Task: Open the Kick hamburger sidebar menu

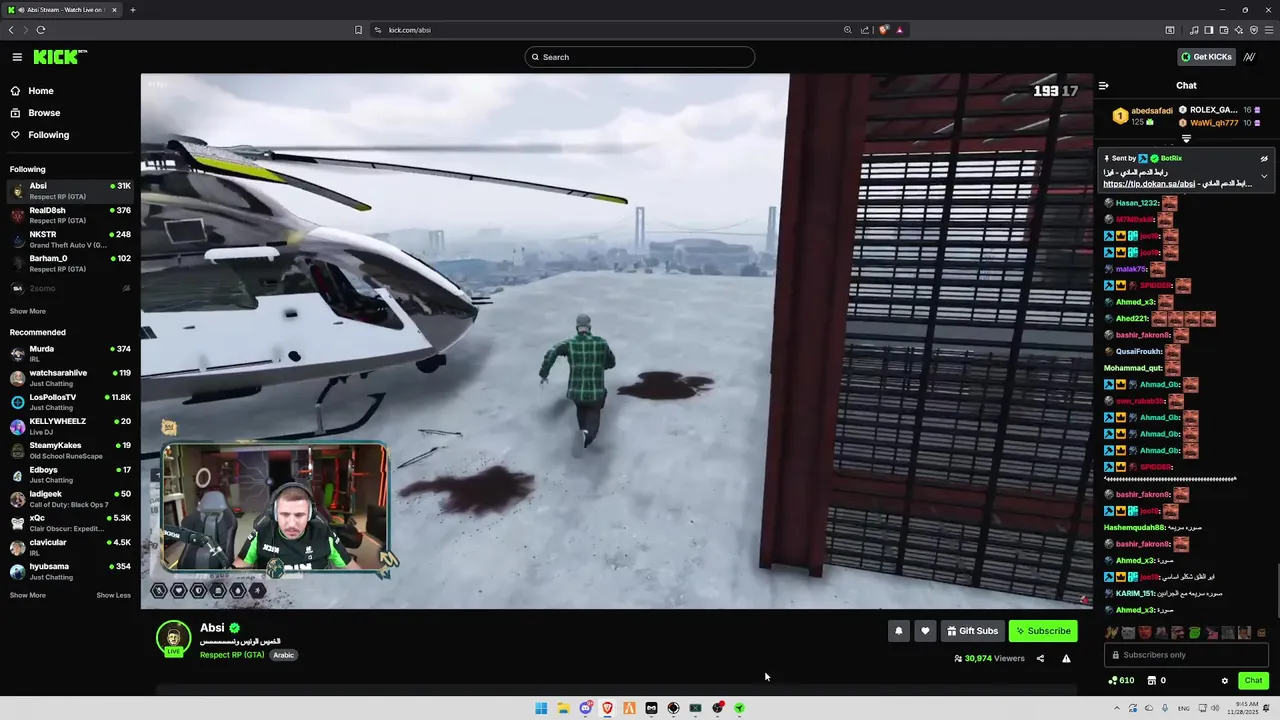Action: click(x=17, y=57)
